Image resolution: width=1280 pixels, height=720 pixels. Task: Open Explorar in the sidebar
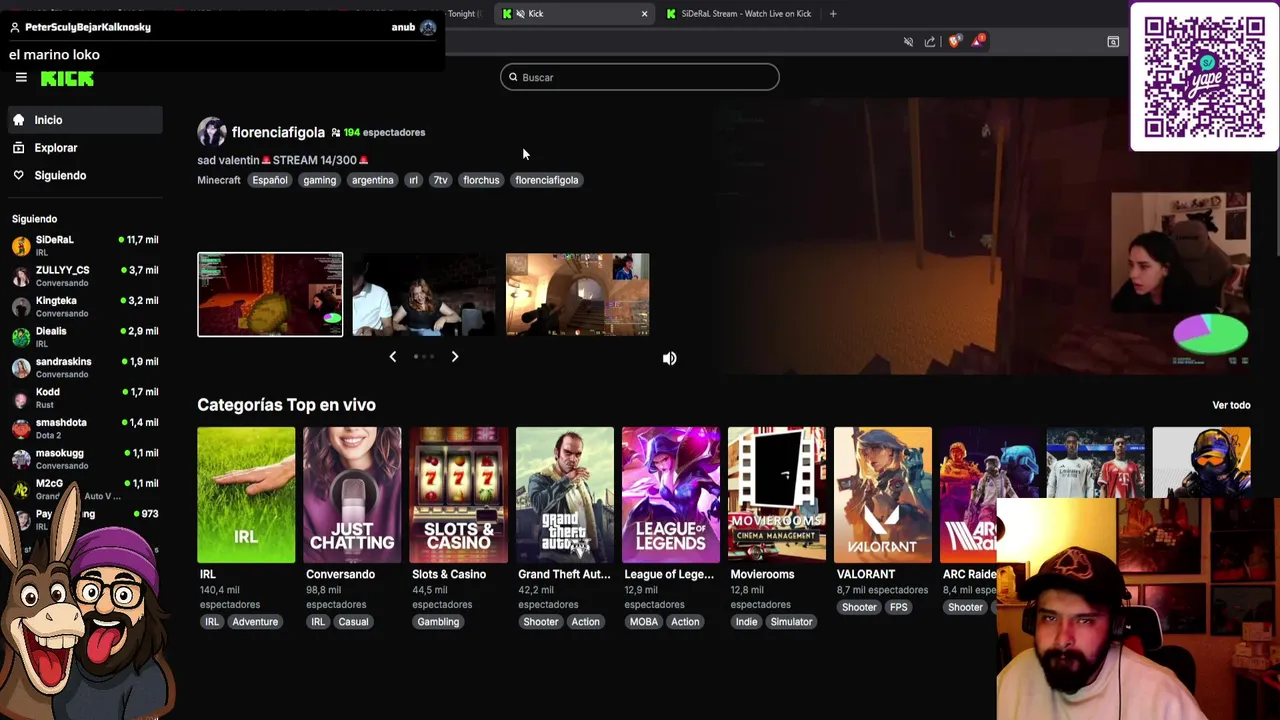[86, 148]
